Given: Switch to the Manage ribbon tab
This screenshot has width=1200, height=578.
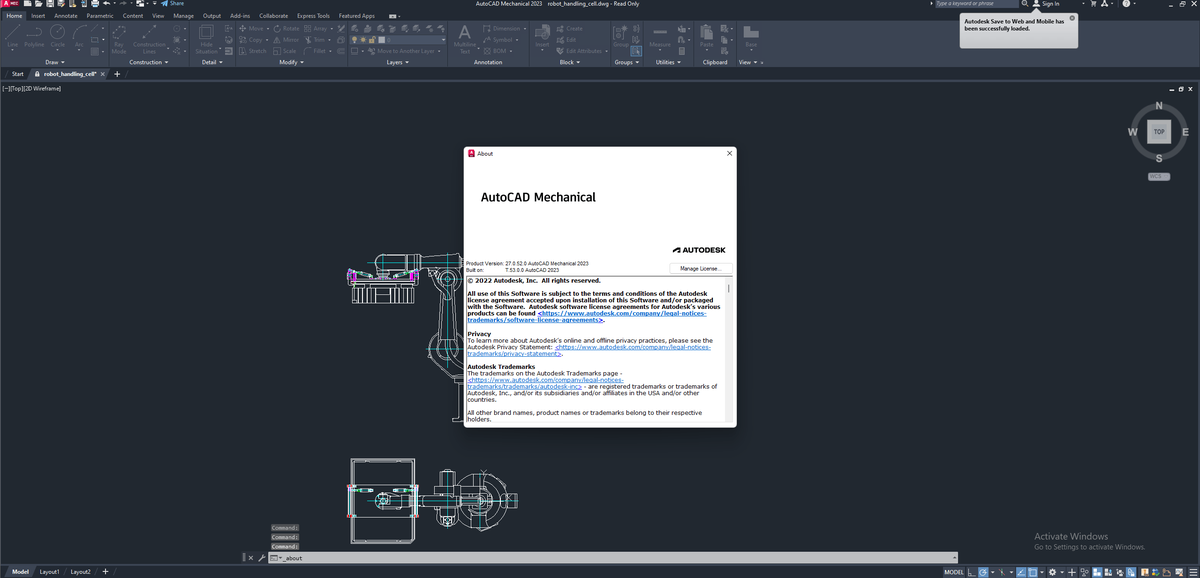Looking at the screenshot, I should point(183,16).
